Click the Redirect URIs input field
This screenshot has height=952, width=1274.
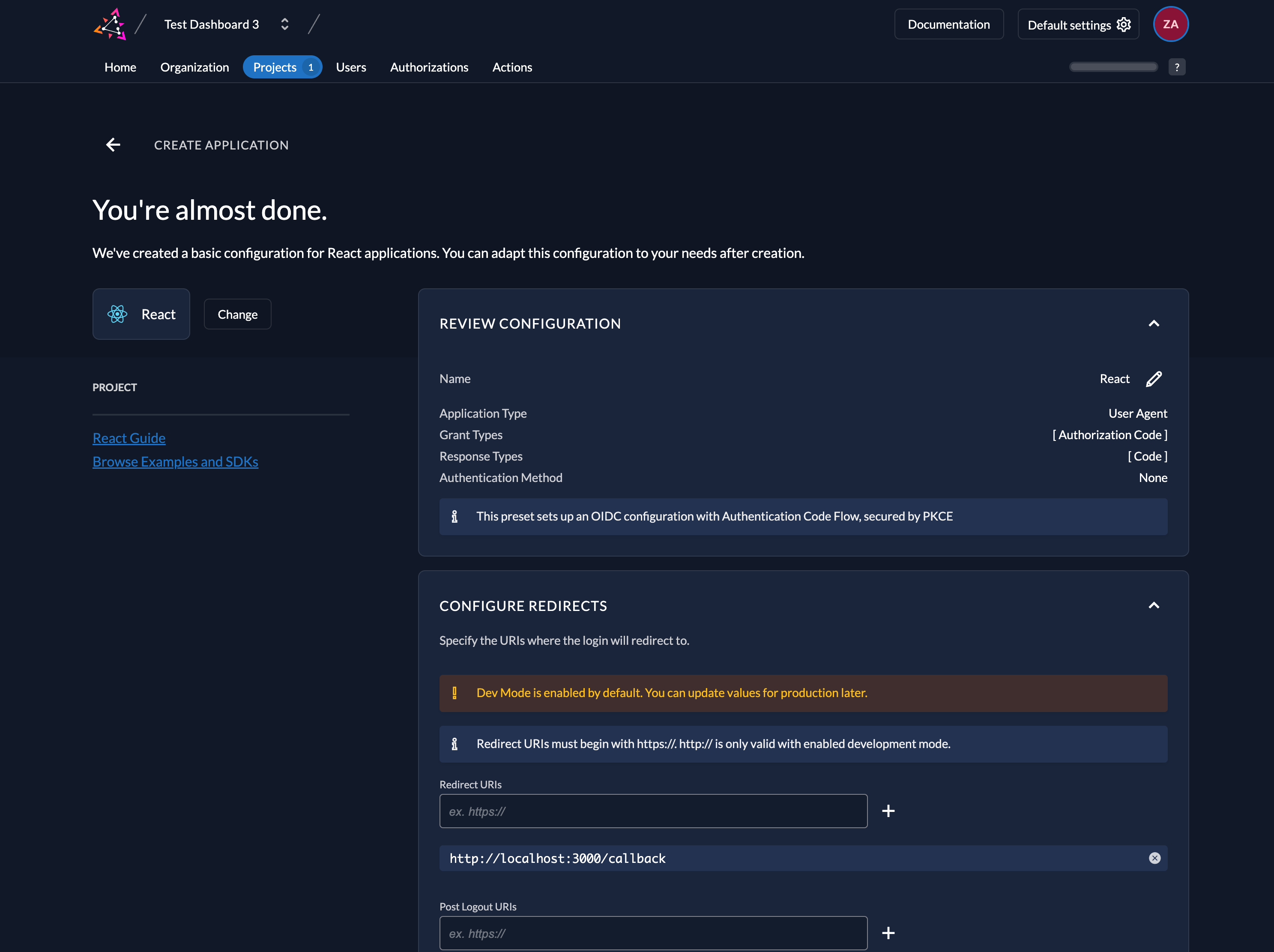tap(653, 811)
